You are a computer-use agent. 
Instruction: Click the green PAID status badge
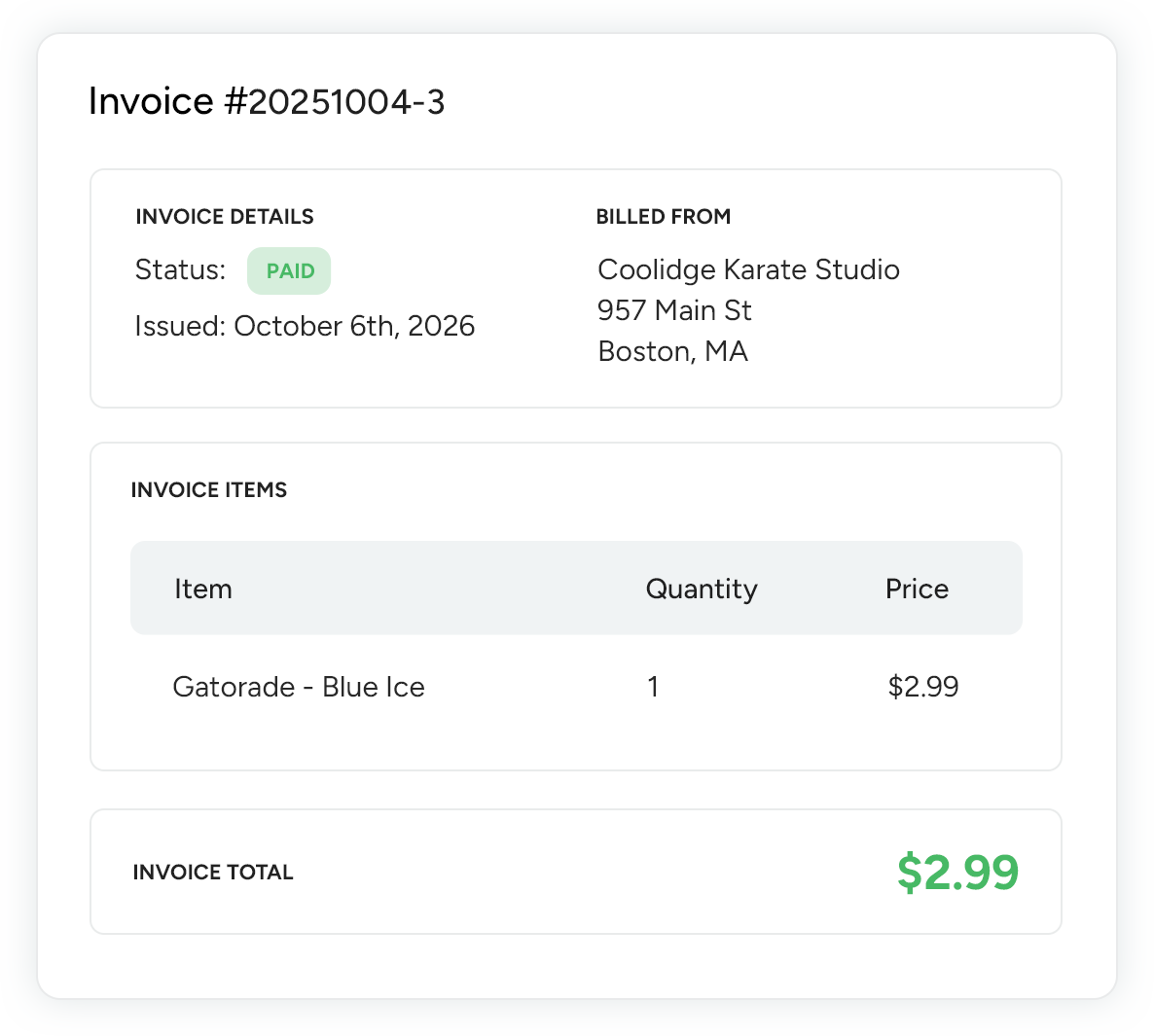(x=289, y=271)
